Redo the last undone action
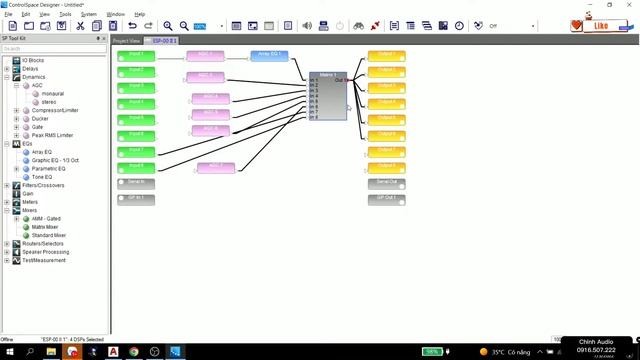640x360 pixels. click(148, 26)
